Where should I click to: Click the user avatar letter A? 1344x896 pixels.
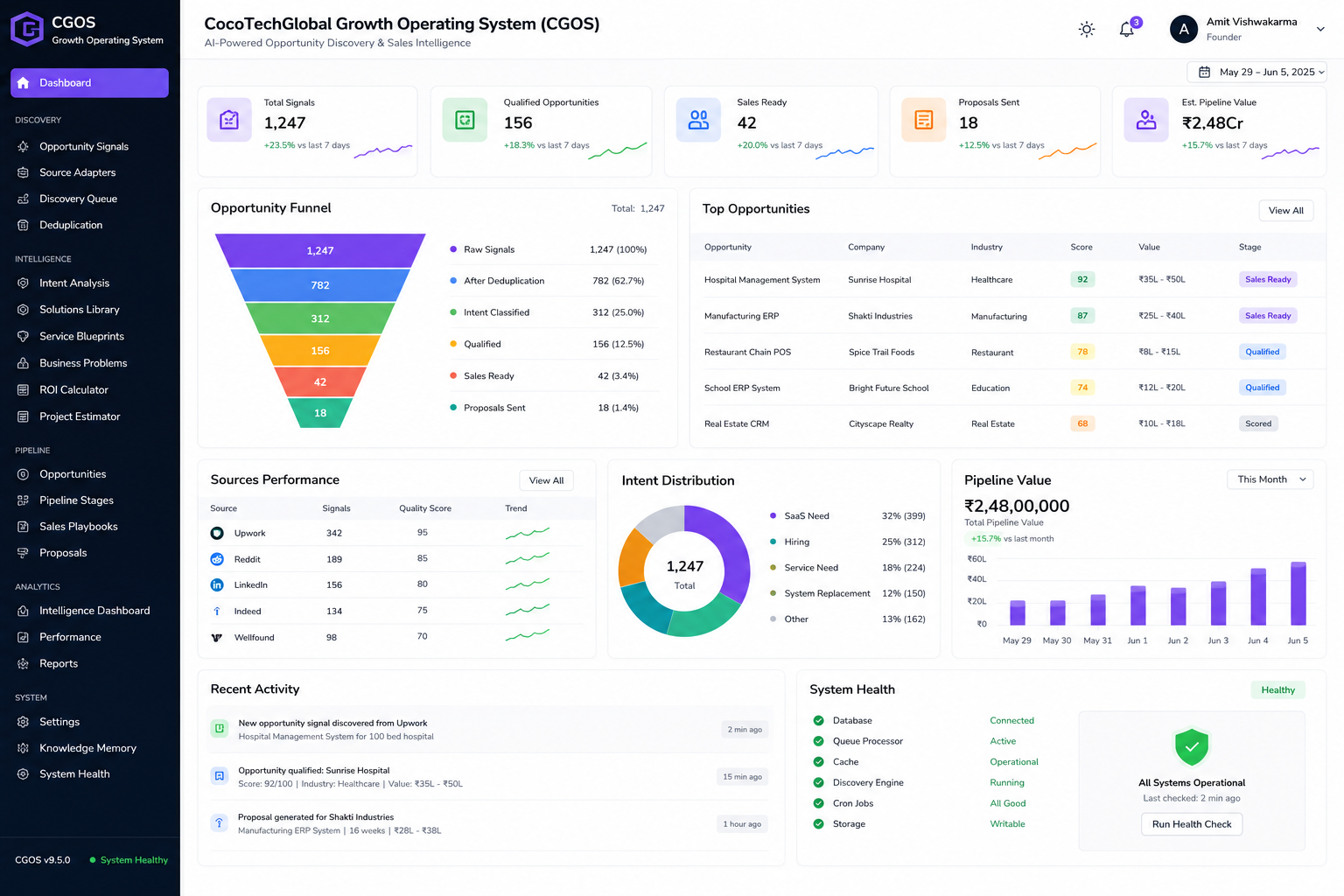(1184, 29)
